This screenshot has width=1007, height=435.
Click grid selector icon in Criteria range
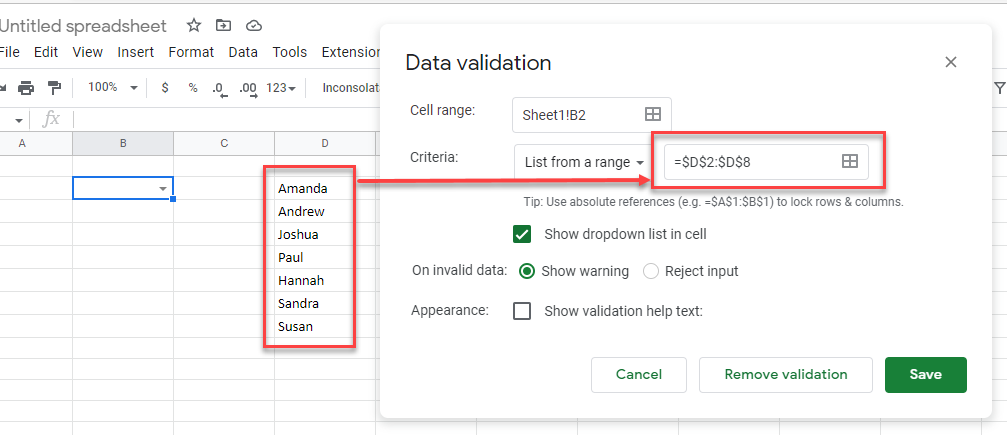[x=849, y=161]
